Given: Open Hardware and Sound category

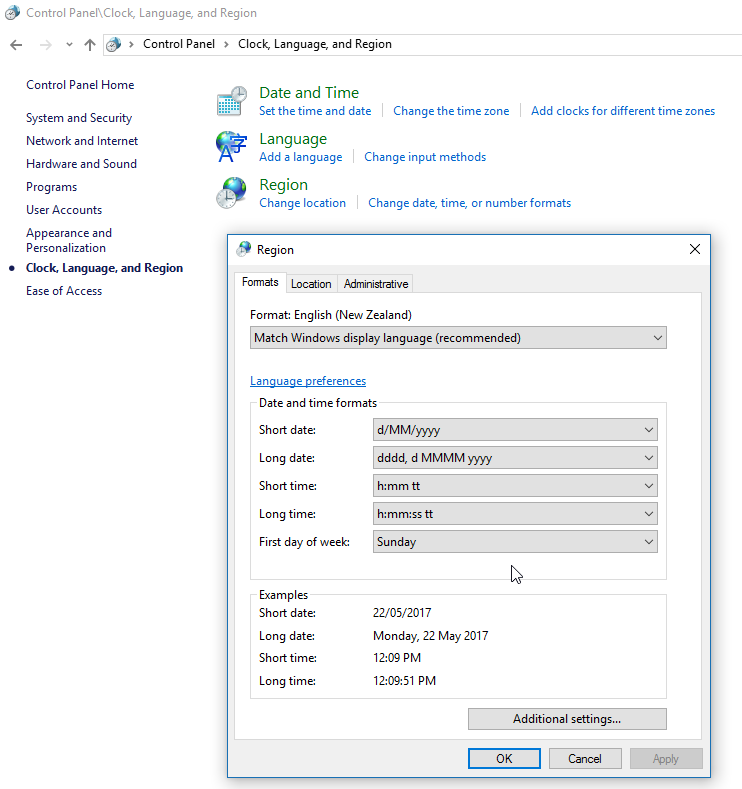Looking at the screenshot, I should tap(81, 164).
